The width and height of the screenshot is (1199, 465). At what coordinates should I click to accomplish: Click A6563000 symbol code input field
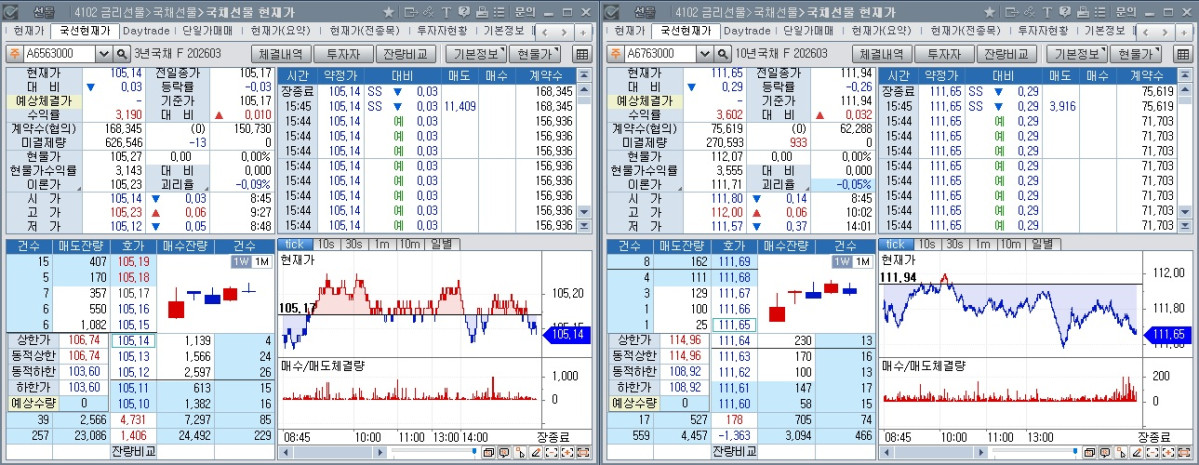(60, 54)
